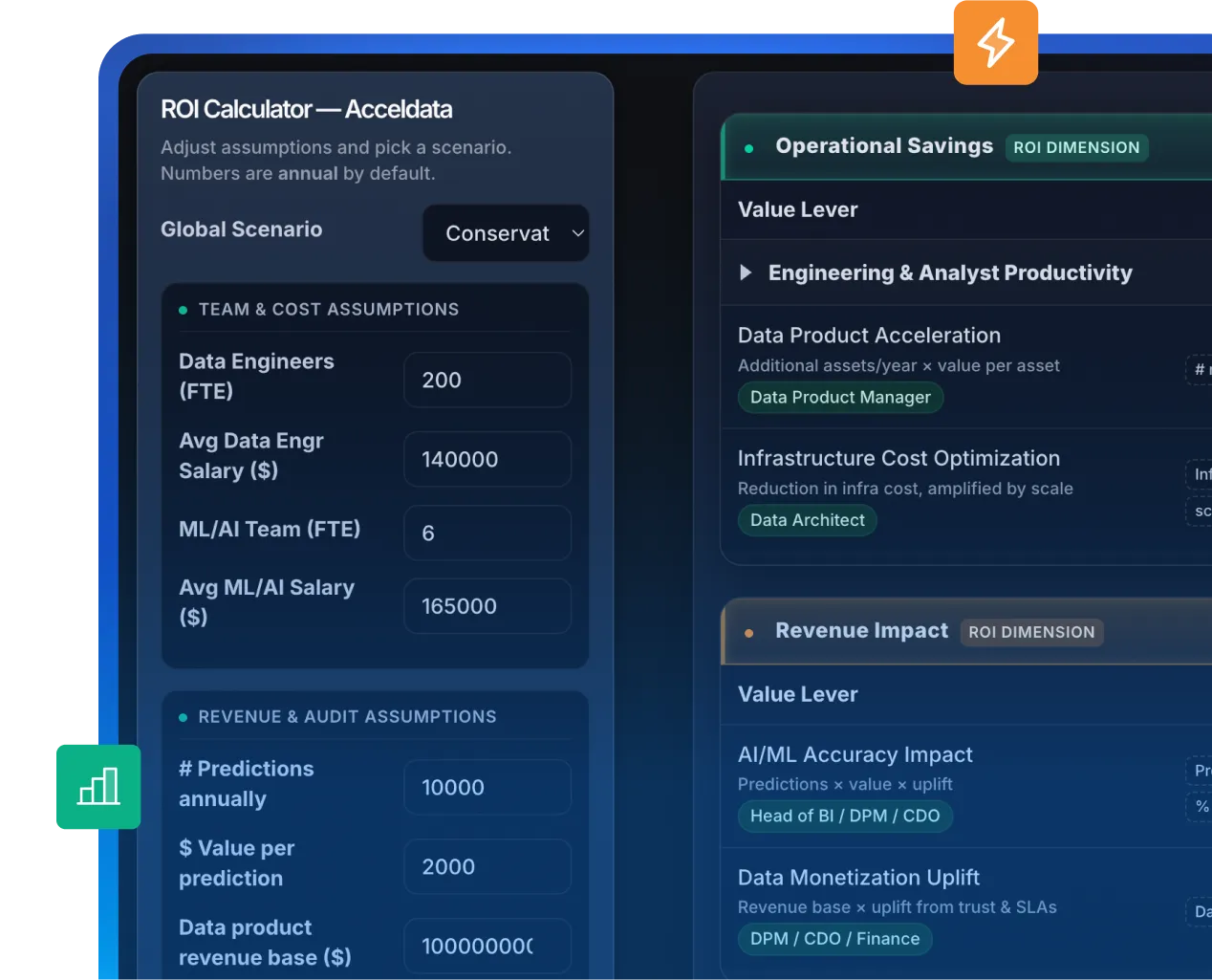This screenshot has width=1212, height=980.
Task: Edit the ML/AI Team (FTE) field
Action: click(487, 533)
